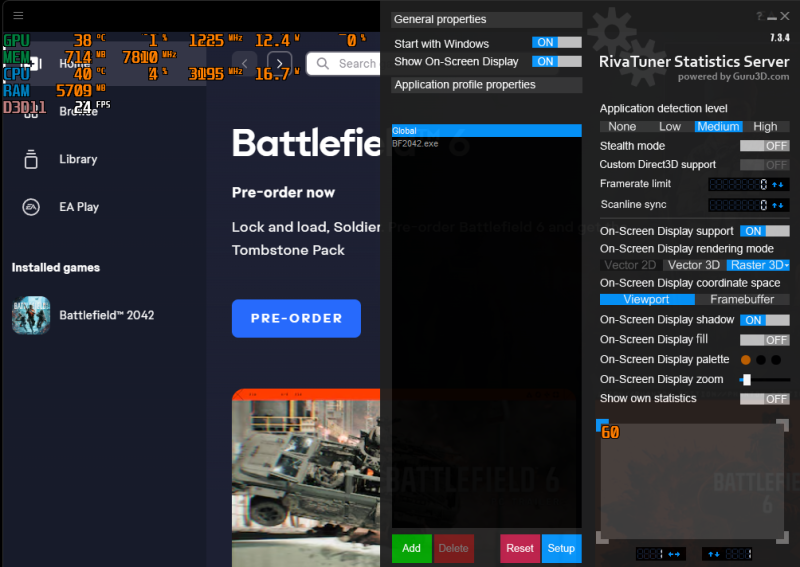Screen dimensions: 800x567
Task: Open Raster 3D dropdown arrow
Action: pyautogui.click(x=787, y=265)
